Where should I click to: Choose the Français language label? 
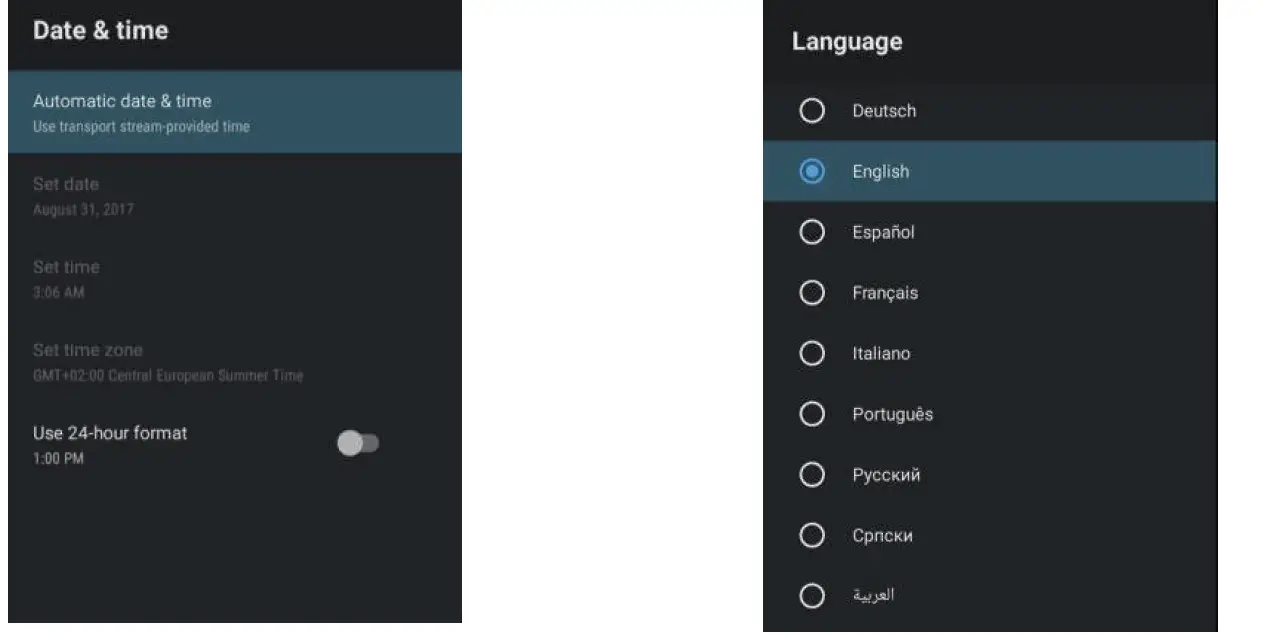(885, 293)
